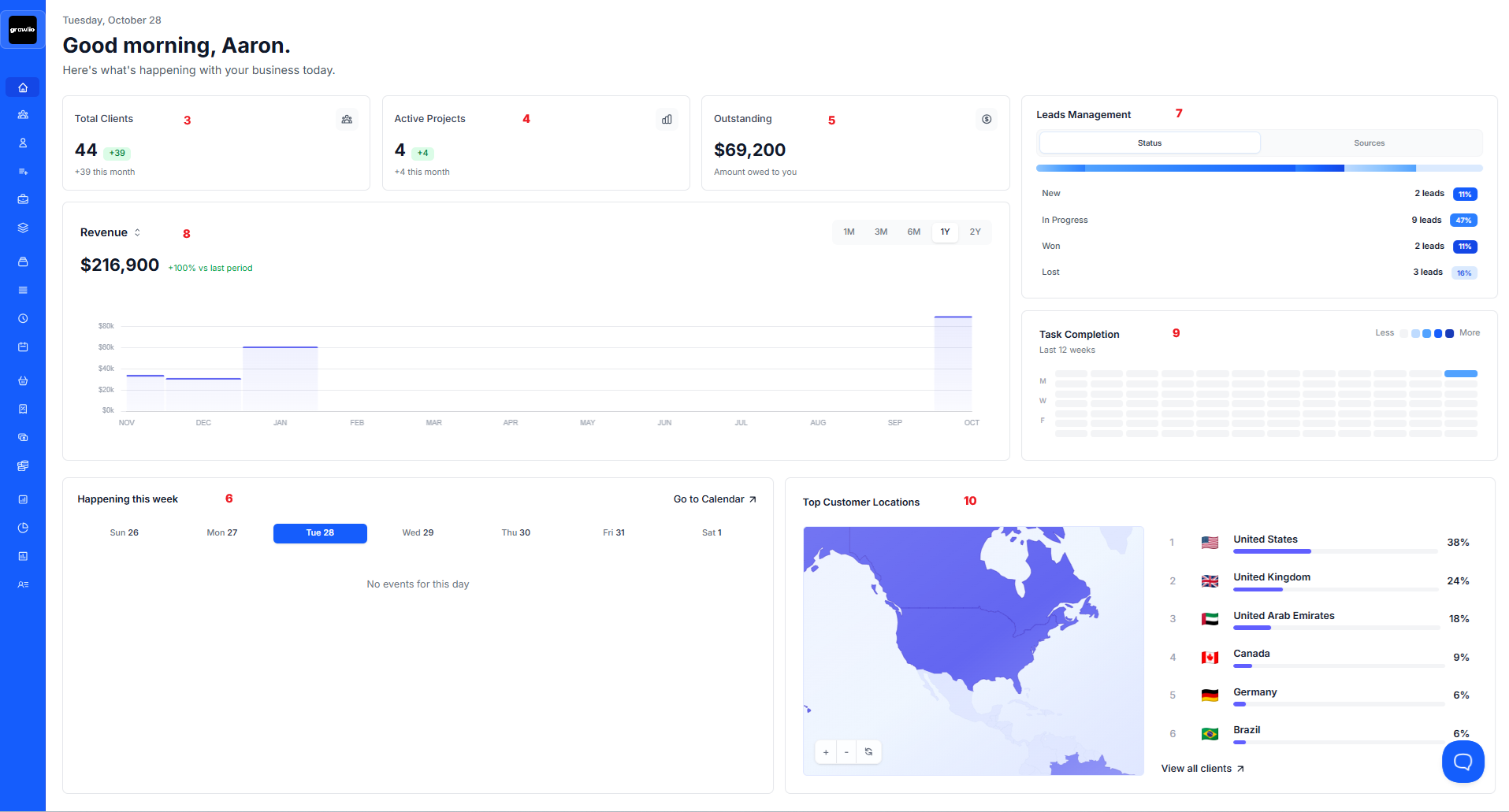The height and width of the screenshot is (812, 1509).
Task: Click the single-user icon in the sidebar
Action: (x=23, y=143)
